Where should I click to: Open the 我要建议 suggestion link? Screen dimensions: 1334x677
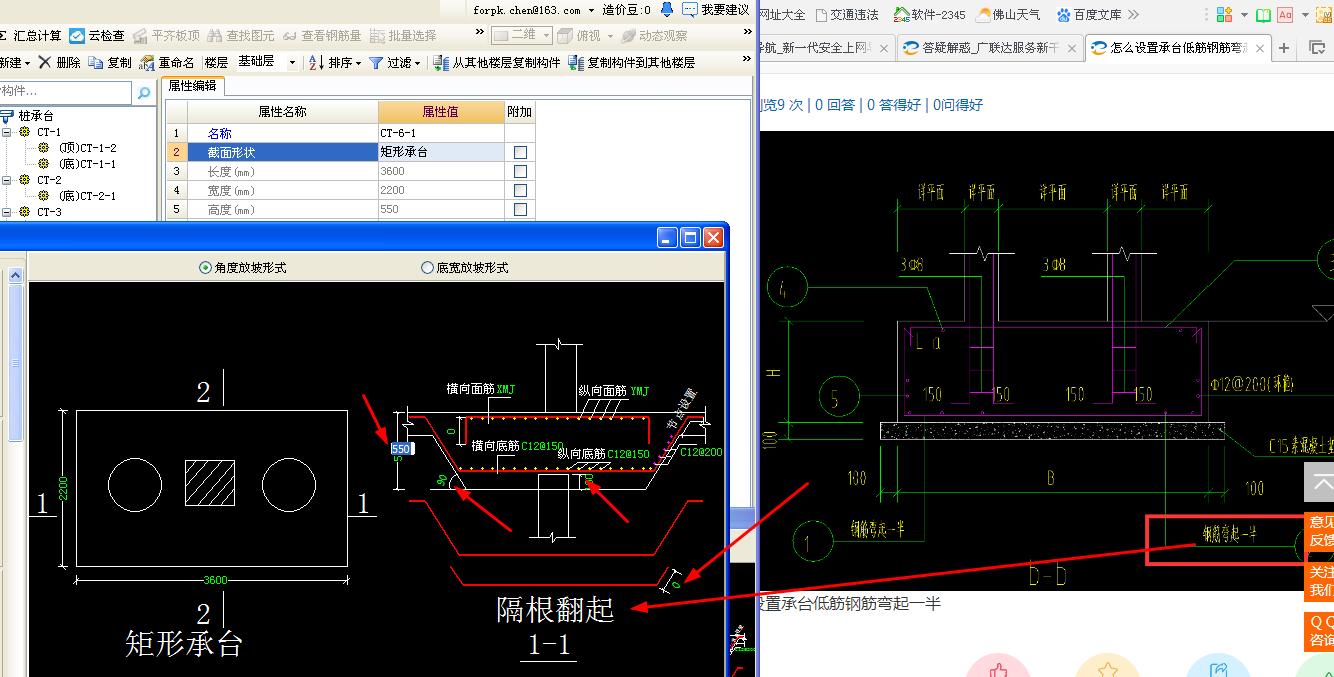pos(716,10)
